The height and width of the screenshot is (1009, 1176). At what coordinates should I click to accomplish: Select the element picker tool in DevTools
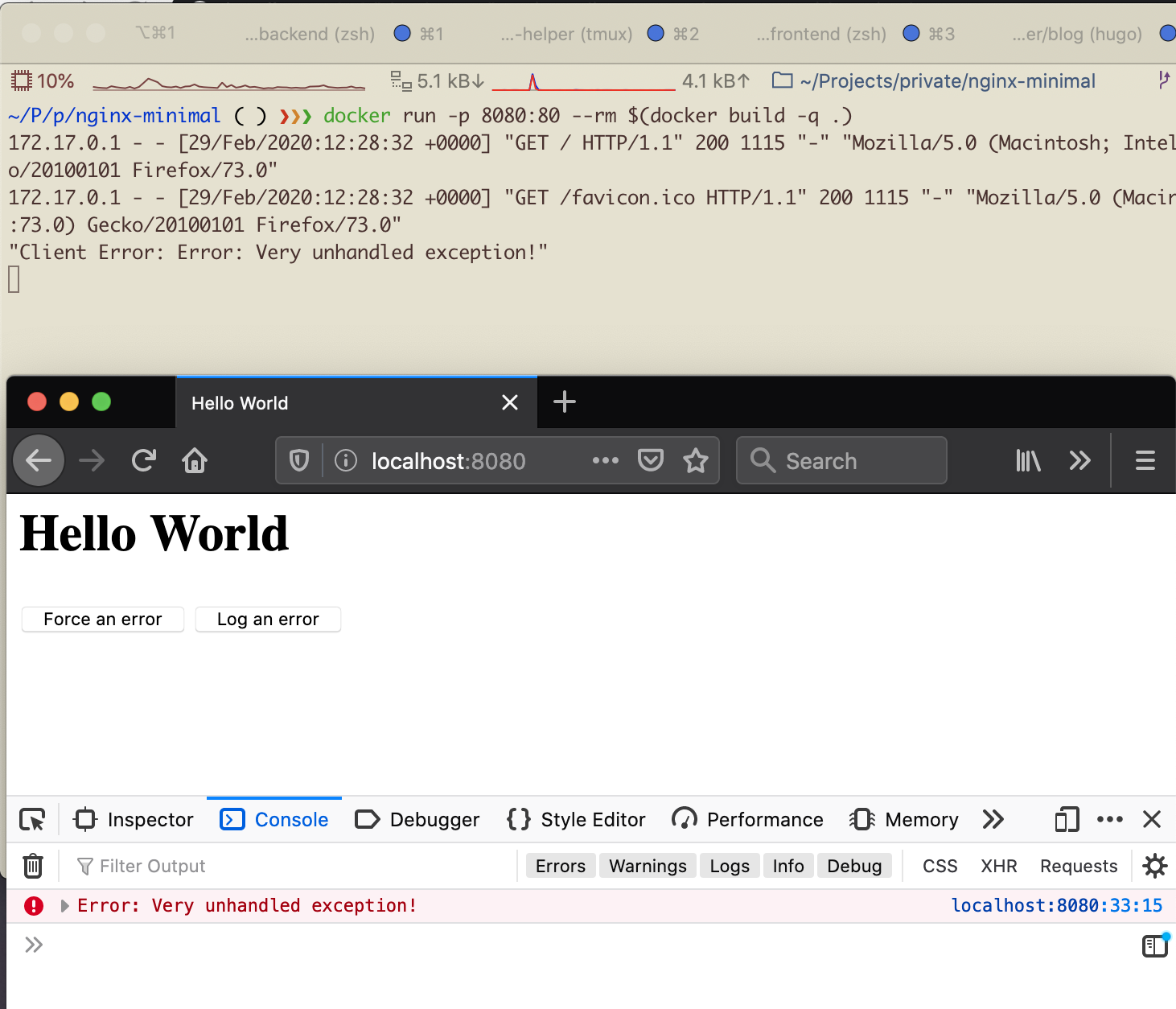32,819
